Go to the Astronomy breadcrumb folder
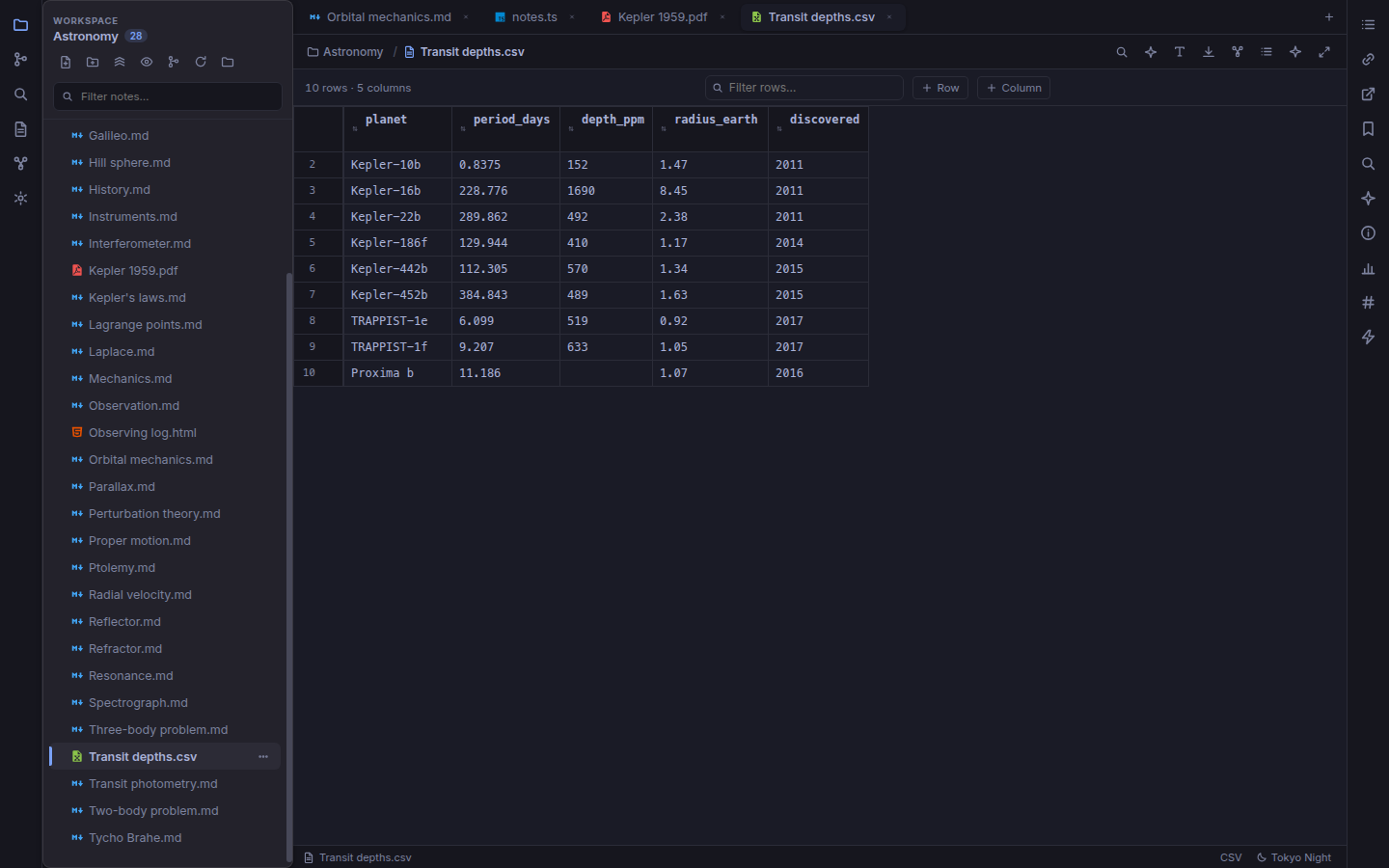The width and height of the screenshot is (1389, 868). (x=345, y=52)
